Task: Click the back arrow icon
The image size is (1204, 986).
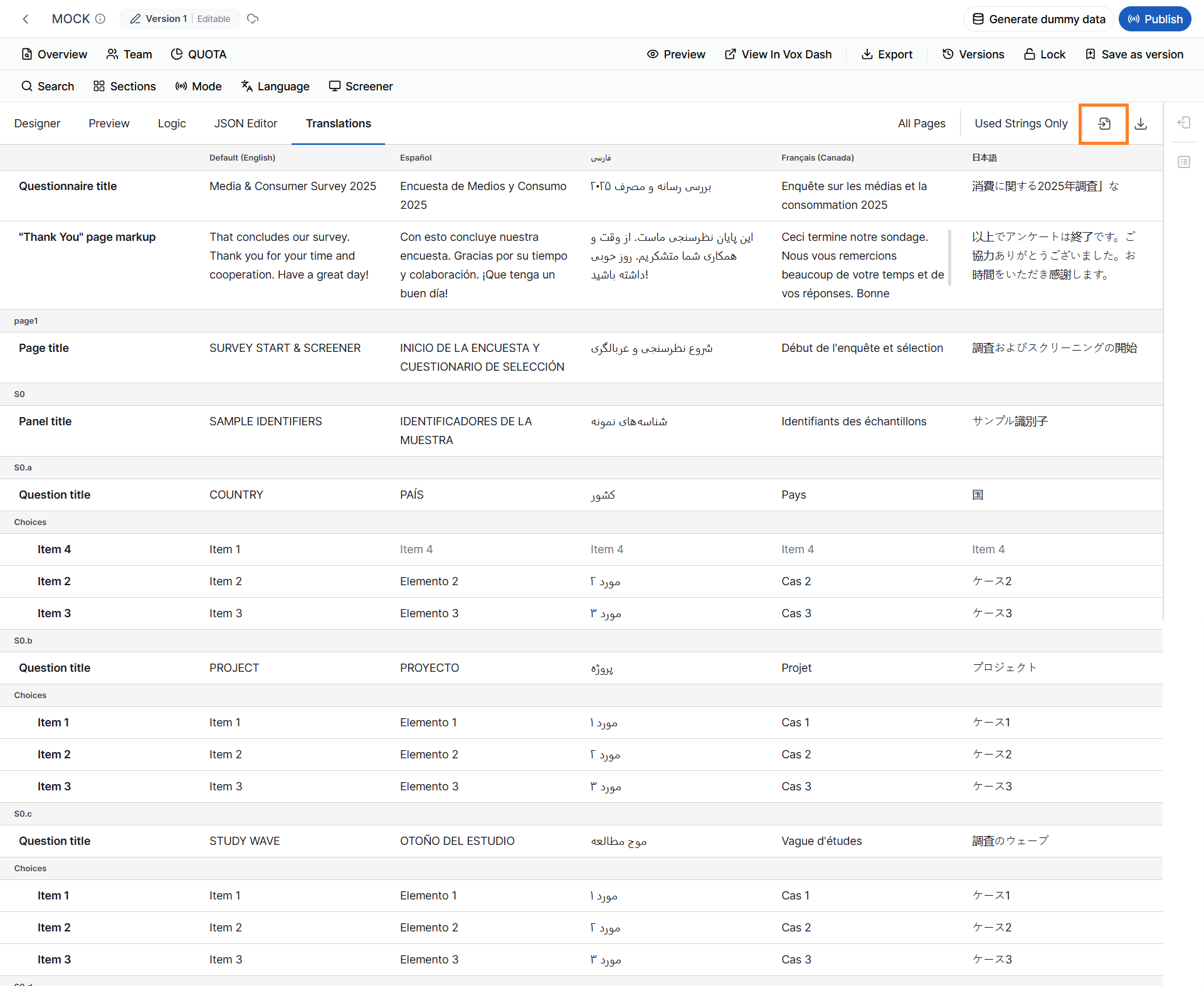Action: coord(26,19)
